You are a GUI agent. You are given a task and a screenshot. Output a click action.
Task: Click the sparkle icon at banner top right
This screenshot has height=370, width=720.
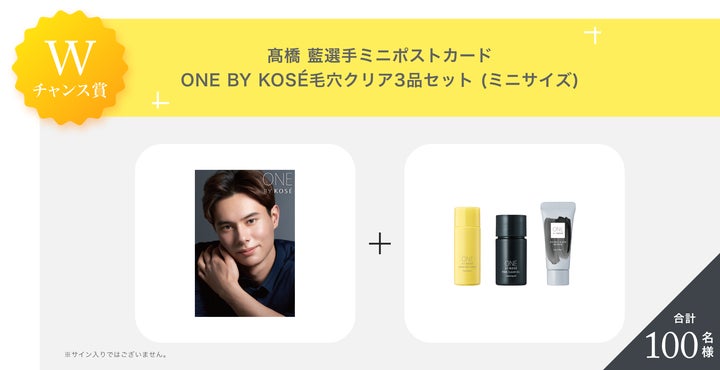593,35
